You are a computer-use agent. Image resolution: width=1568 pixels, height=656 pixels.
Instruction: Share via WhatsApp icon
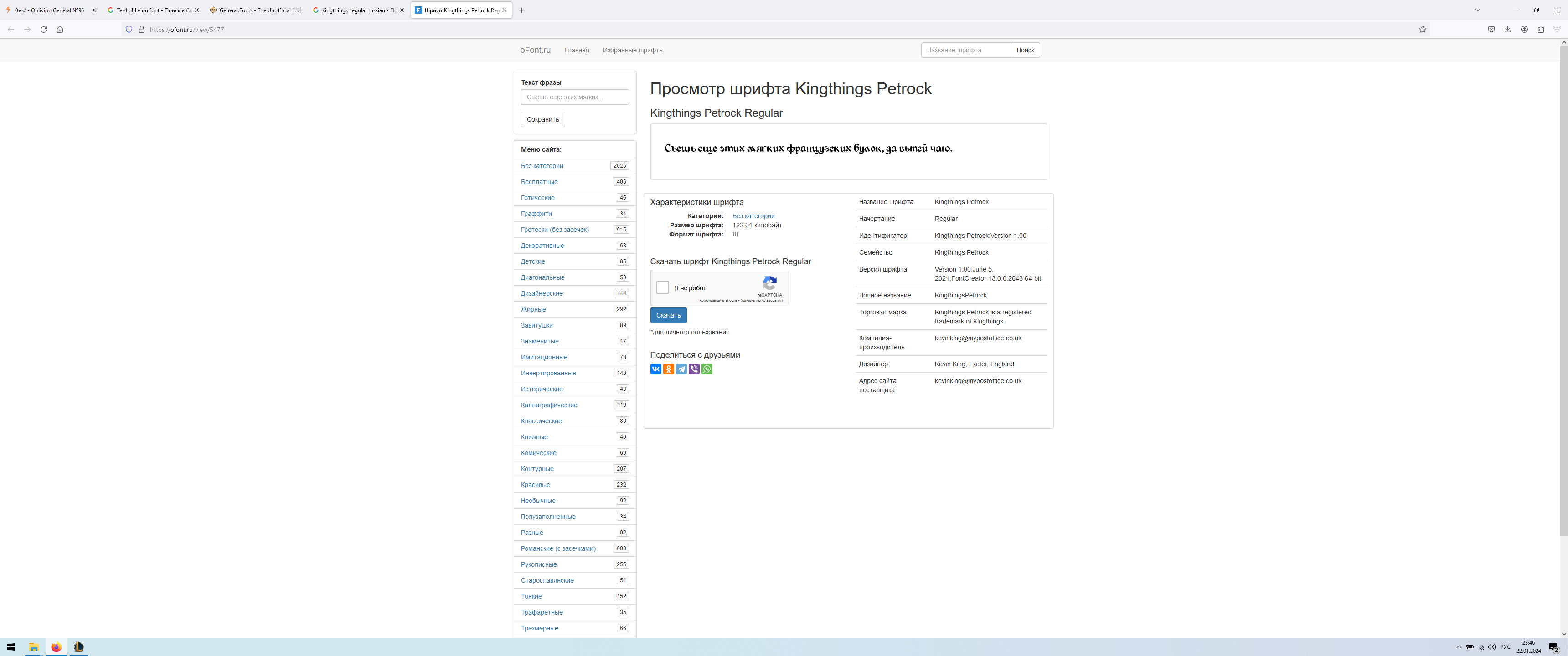pyautogui.click(x=707, y=369)
